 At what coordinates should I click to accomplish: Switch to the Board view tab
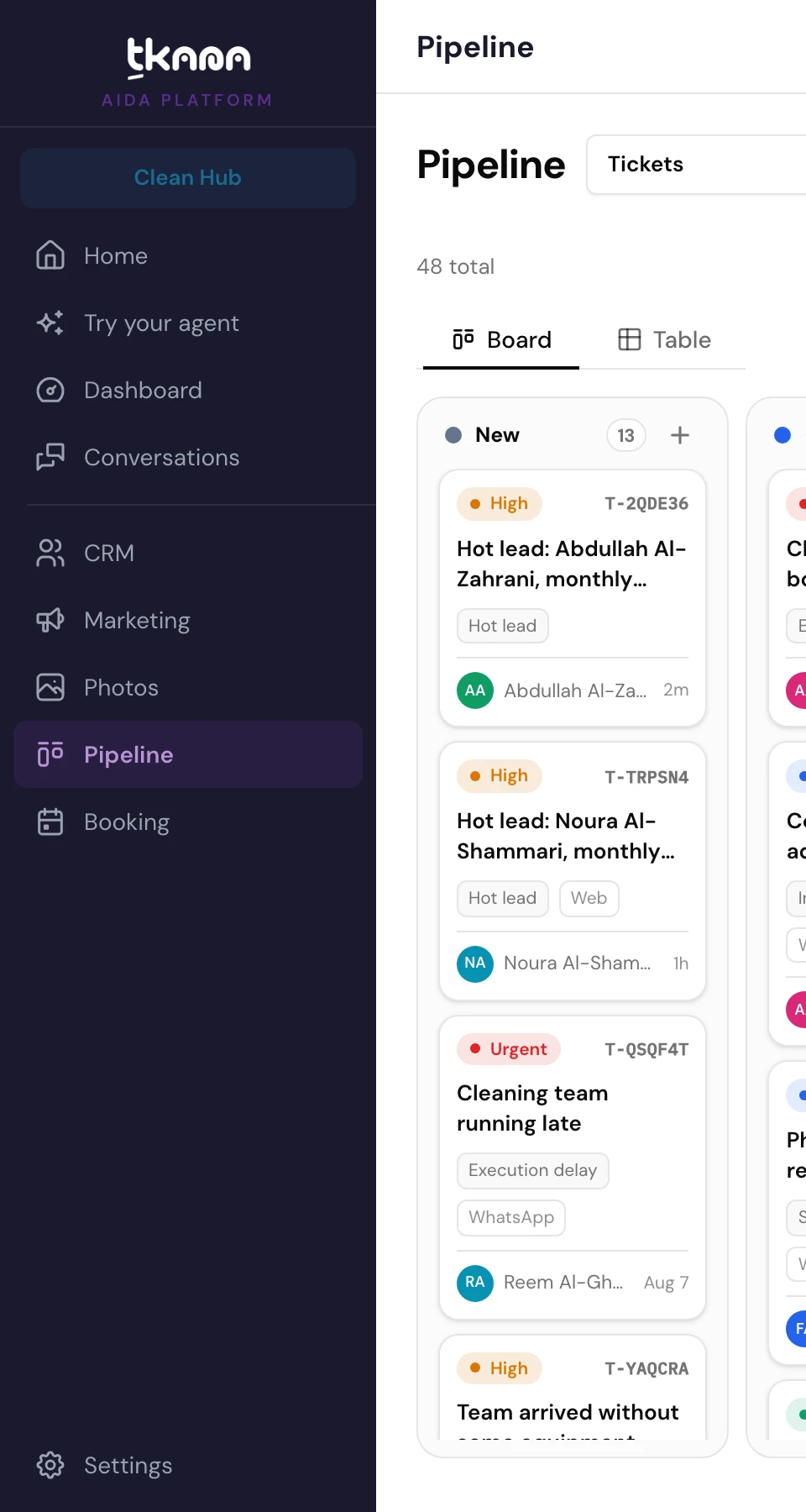(501, 340)
